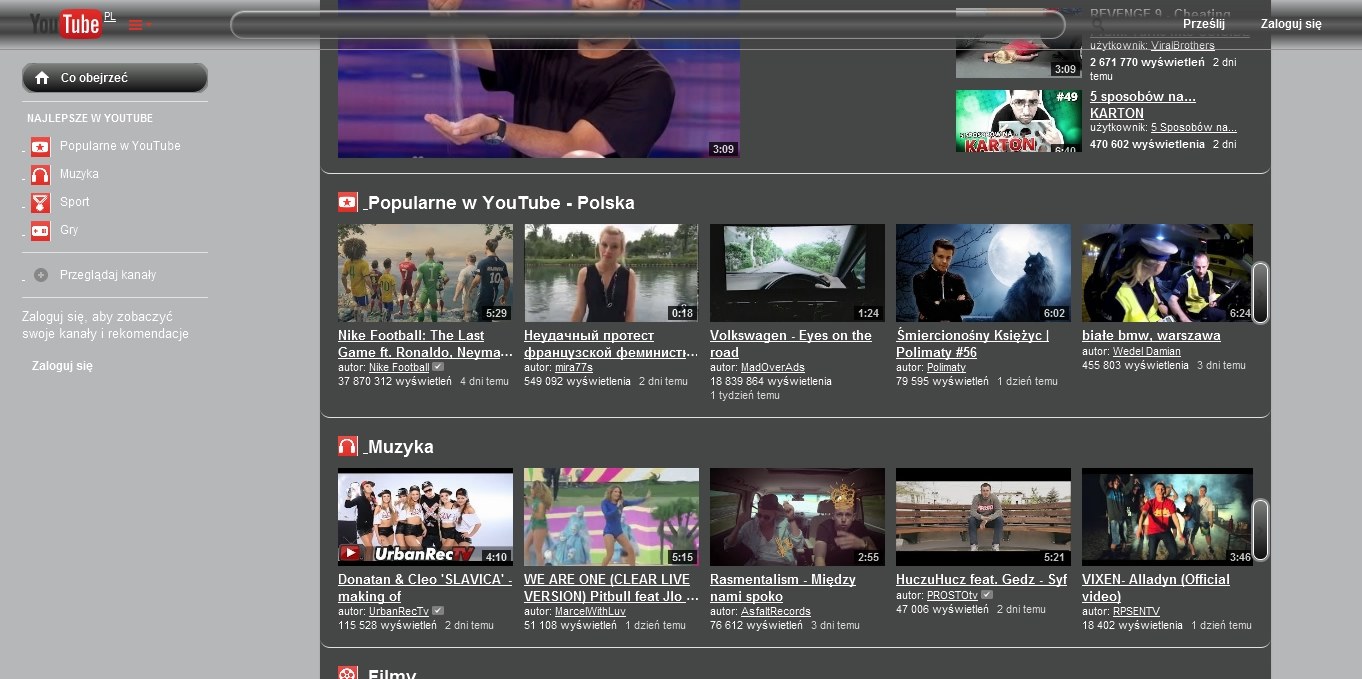The height and width of the screenshot is (679, 1362).
Task: Open mira77s author link
Action: pos(574,367)
